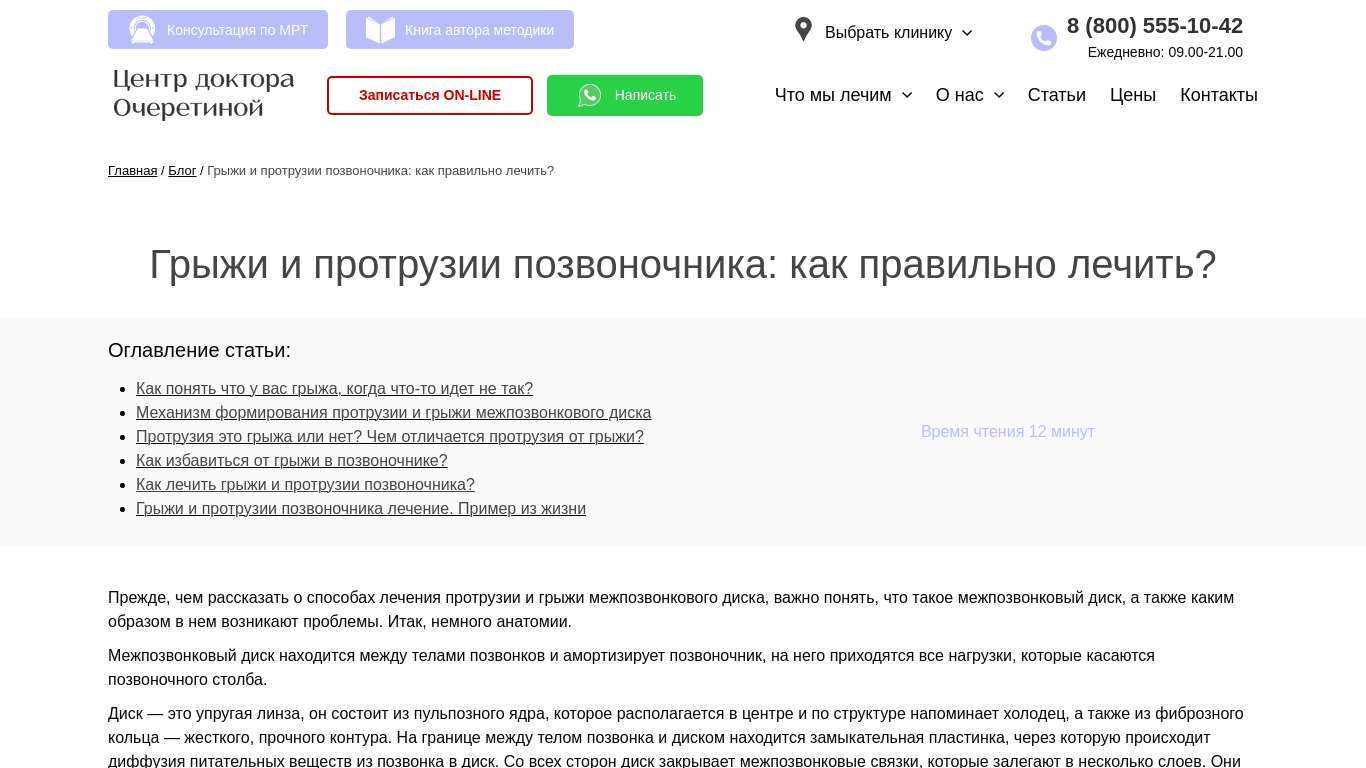The height and width of the screenshot is (768, 1366).
Task: Open the Центр доктора Очеретиной logo
Action: tap(204, 94)
